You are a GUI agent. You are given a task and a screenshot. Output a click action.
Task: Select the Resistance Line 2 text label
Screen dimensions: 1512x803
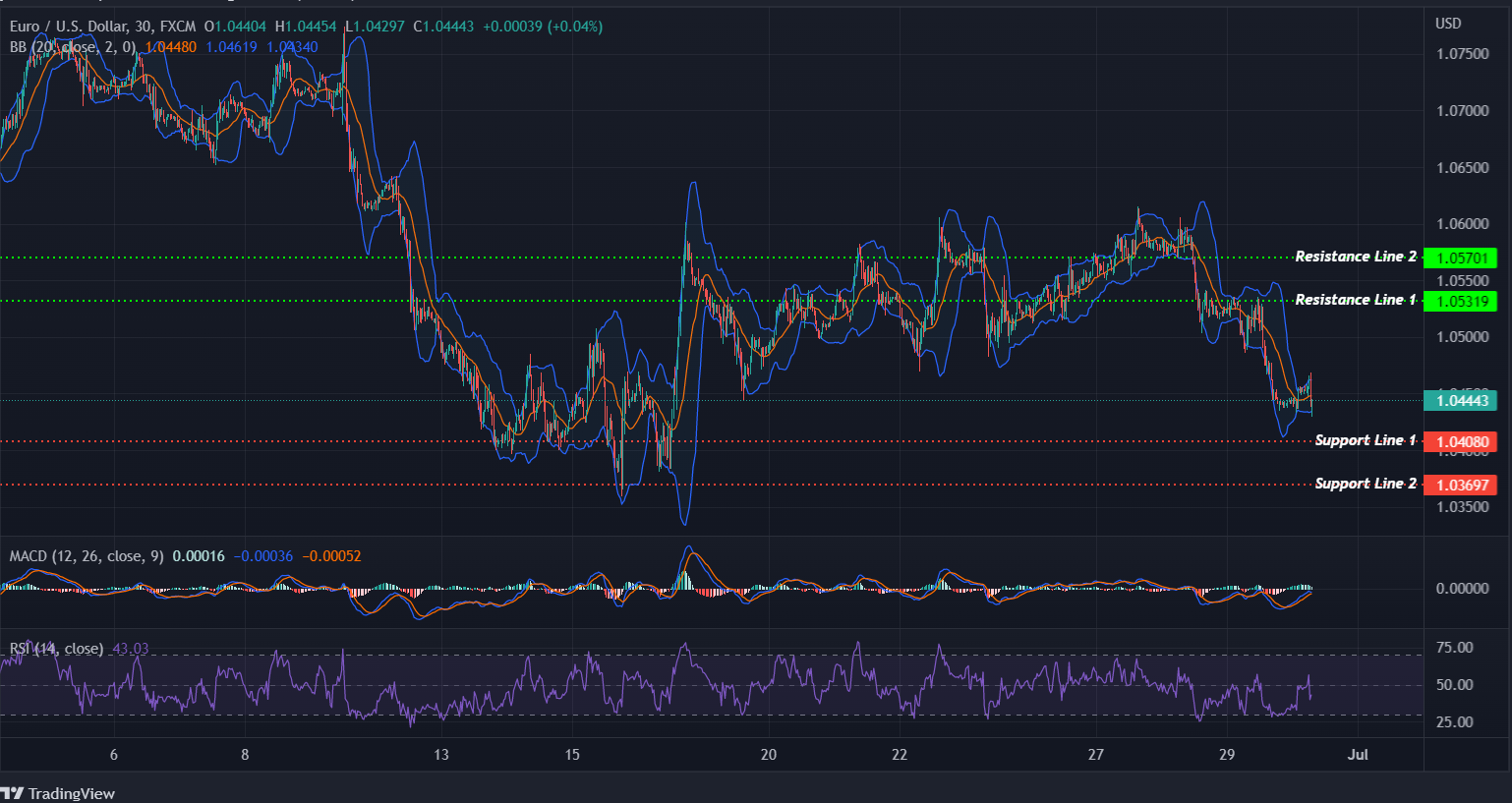(1355, 257)
